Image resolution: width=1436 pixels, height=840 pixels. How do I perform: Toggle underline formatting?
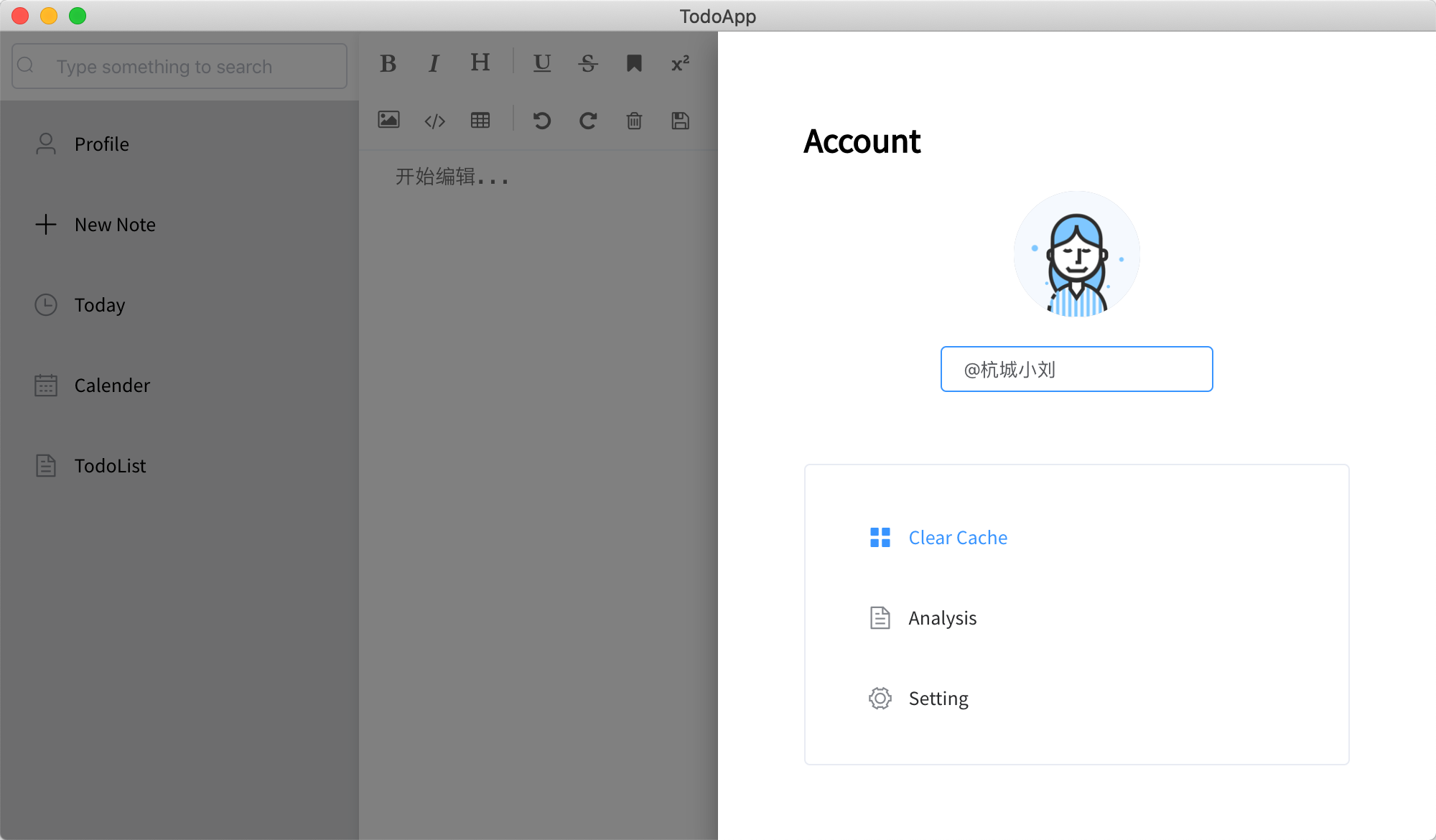point(542,63)
